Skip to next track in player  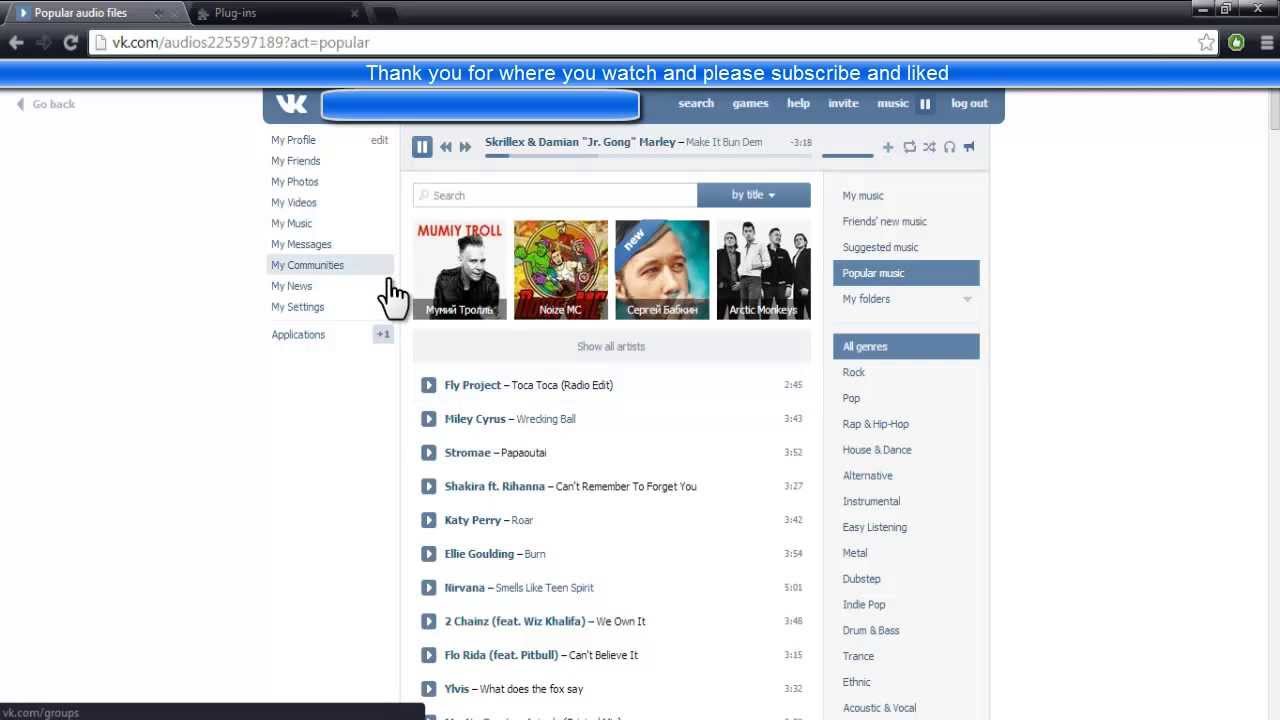pyautogui.click(x=465, y=147)
